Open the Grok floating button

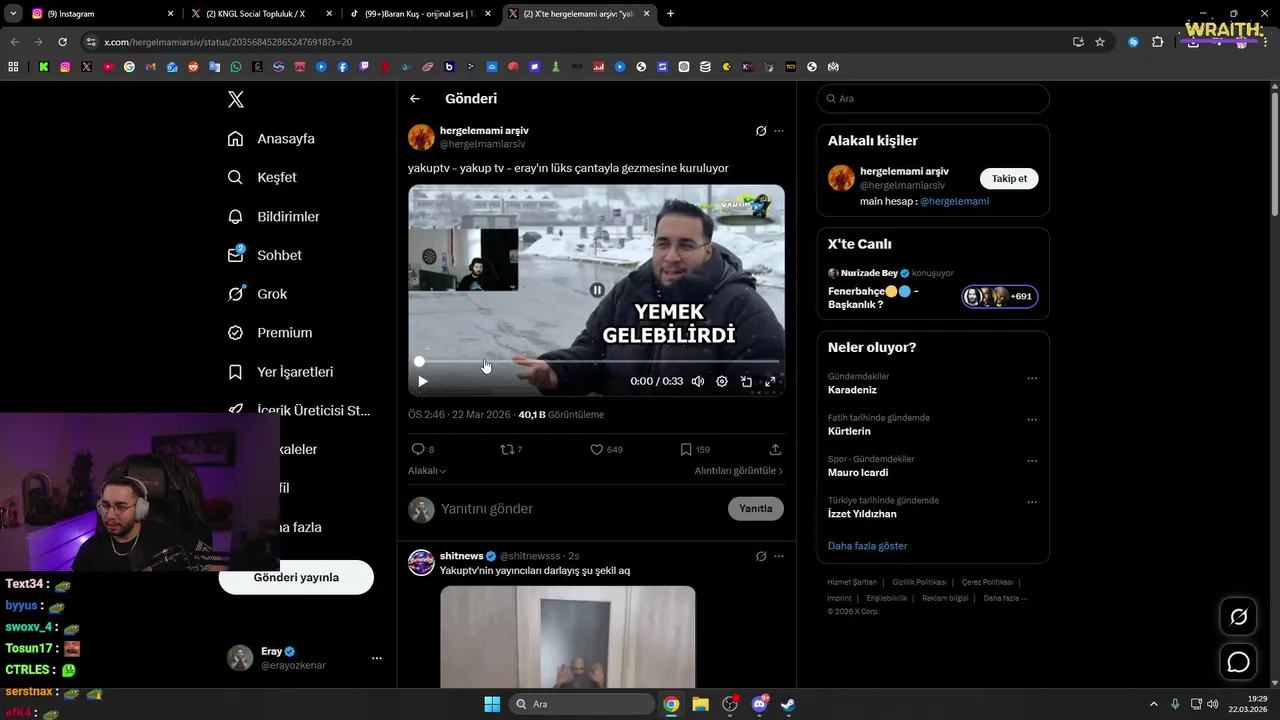[x=1238, y=617]
